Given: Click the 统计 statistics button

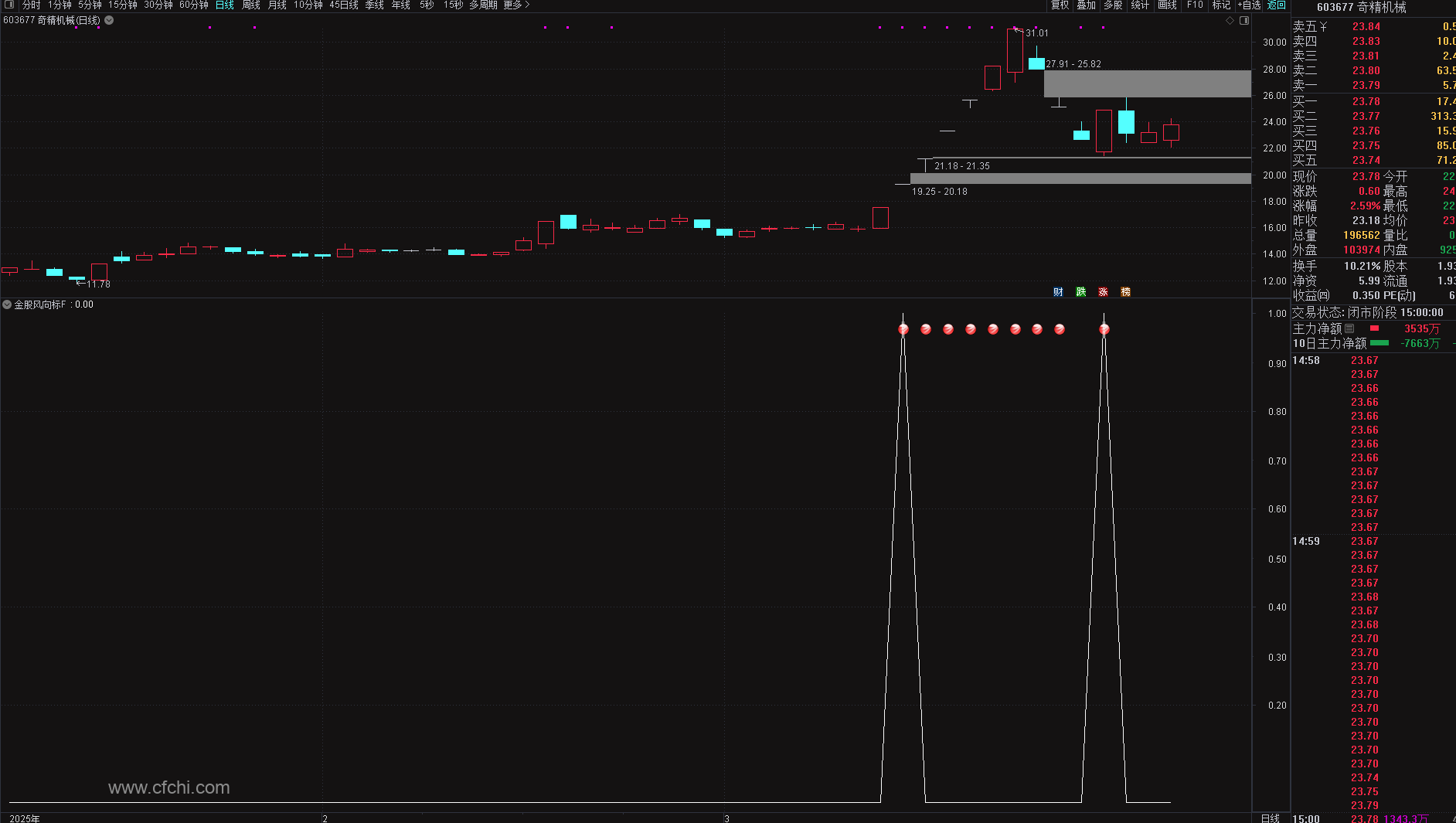Looking at the screenshot, I should click(x=1140, y=5).
